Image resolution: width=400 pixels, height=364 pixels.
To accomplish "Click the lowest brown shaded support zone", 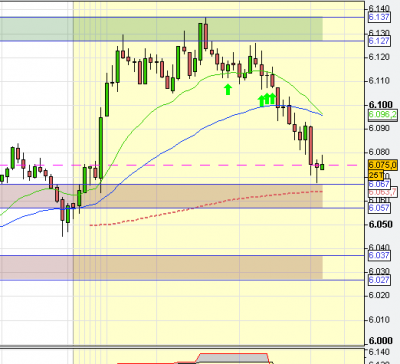I will tap(161, 268).
